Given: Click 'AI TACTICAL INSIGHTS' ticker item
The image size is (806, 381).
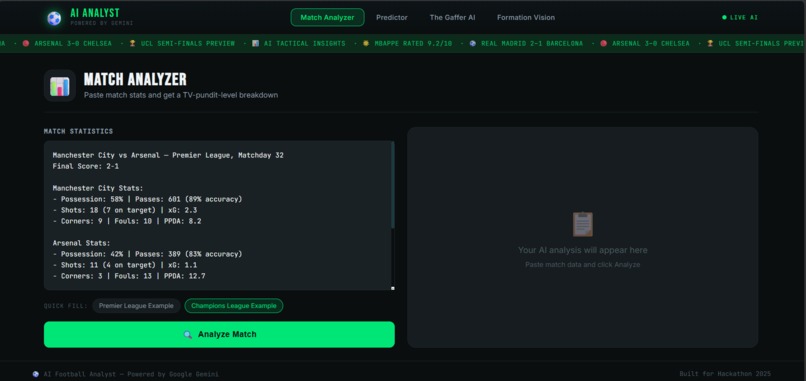Looking at the screenshot, I should click(304, 44).
